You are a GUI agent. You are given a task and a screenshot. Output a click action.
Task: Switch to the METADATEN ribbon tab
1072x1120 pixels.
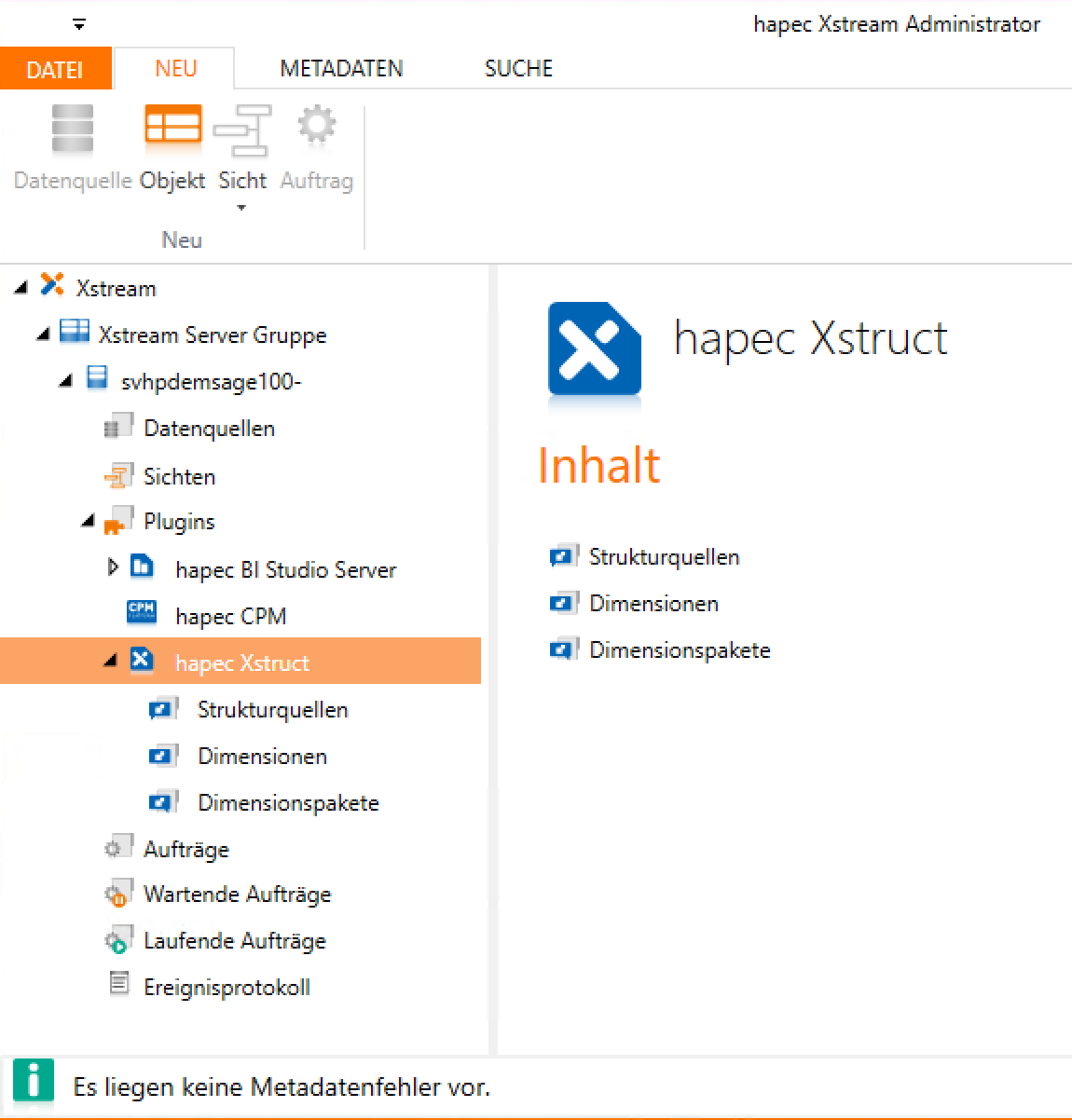(x=341, y=69)
